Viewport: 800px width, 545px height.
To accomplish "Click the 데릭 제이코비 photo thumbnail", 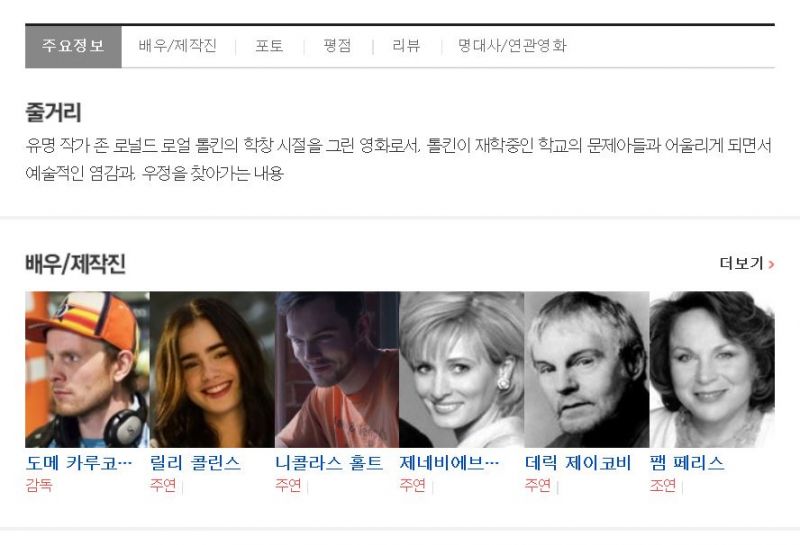I will pyautogui.click(x=587, y=369).
